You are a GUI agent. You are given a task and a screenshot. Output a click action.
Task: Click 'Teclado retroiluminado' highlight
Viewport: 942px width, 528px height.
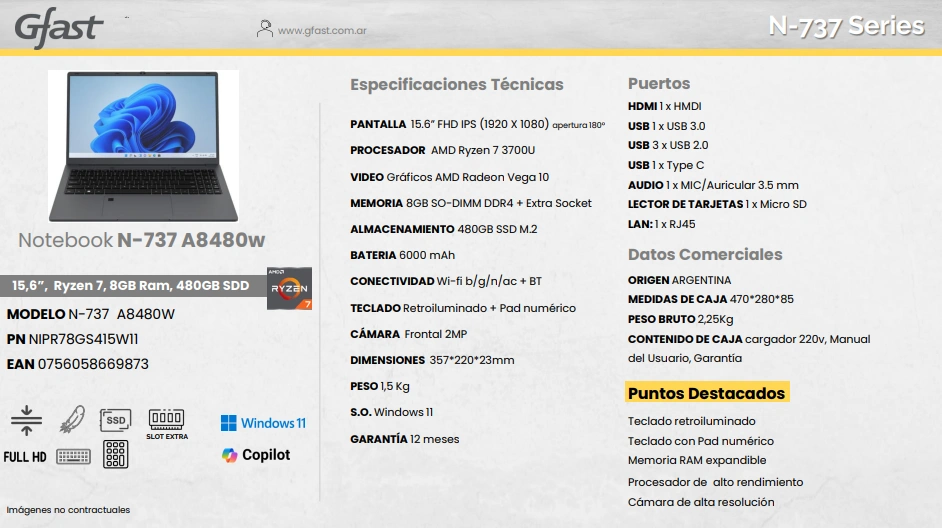[691, 421]
